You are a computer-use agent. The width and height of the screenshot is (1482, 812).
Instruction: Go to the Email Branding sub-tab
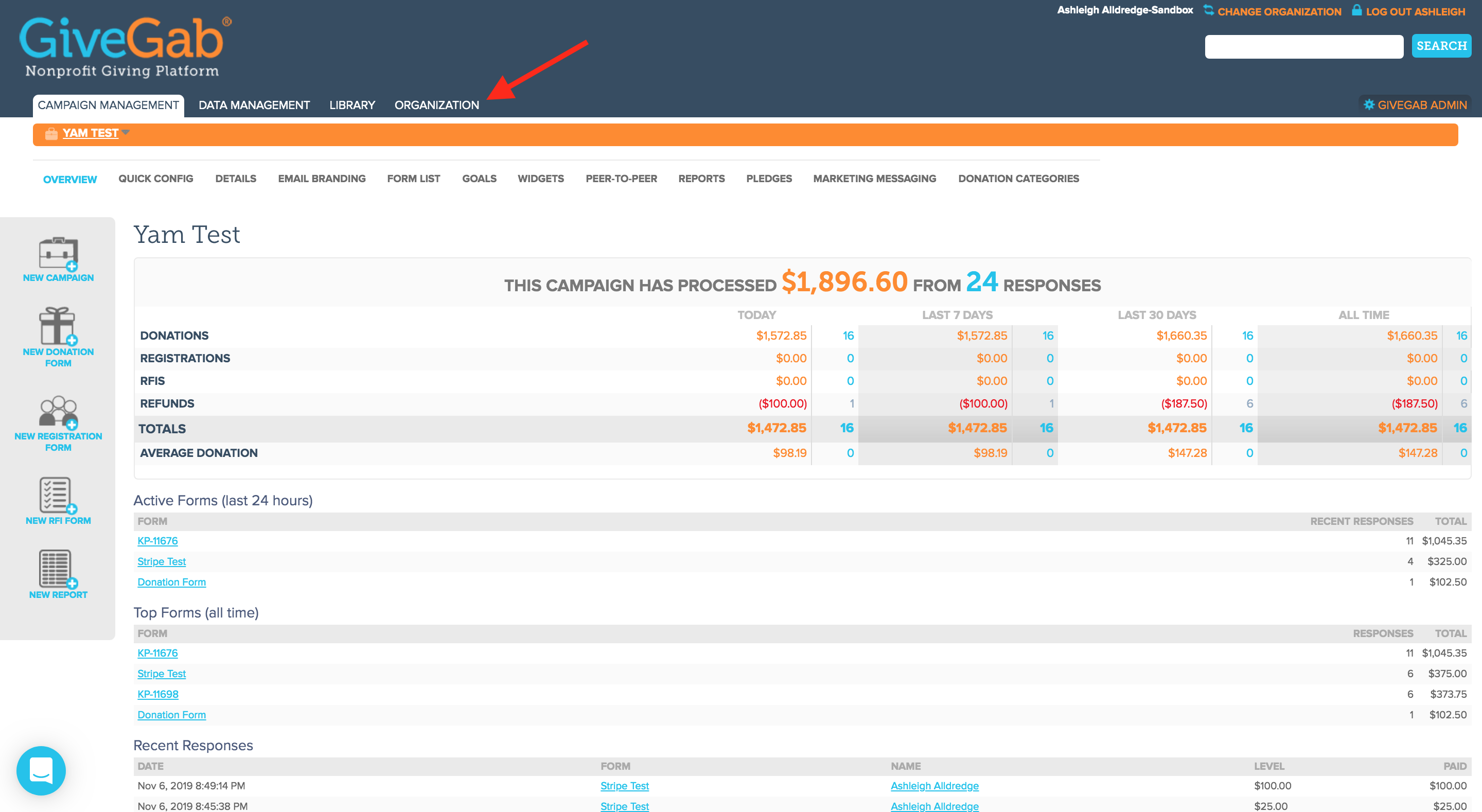pos(322,179)
